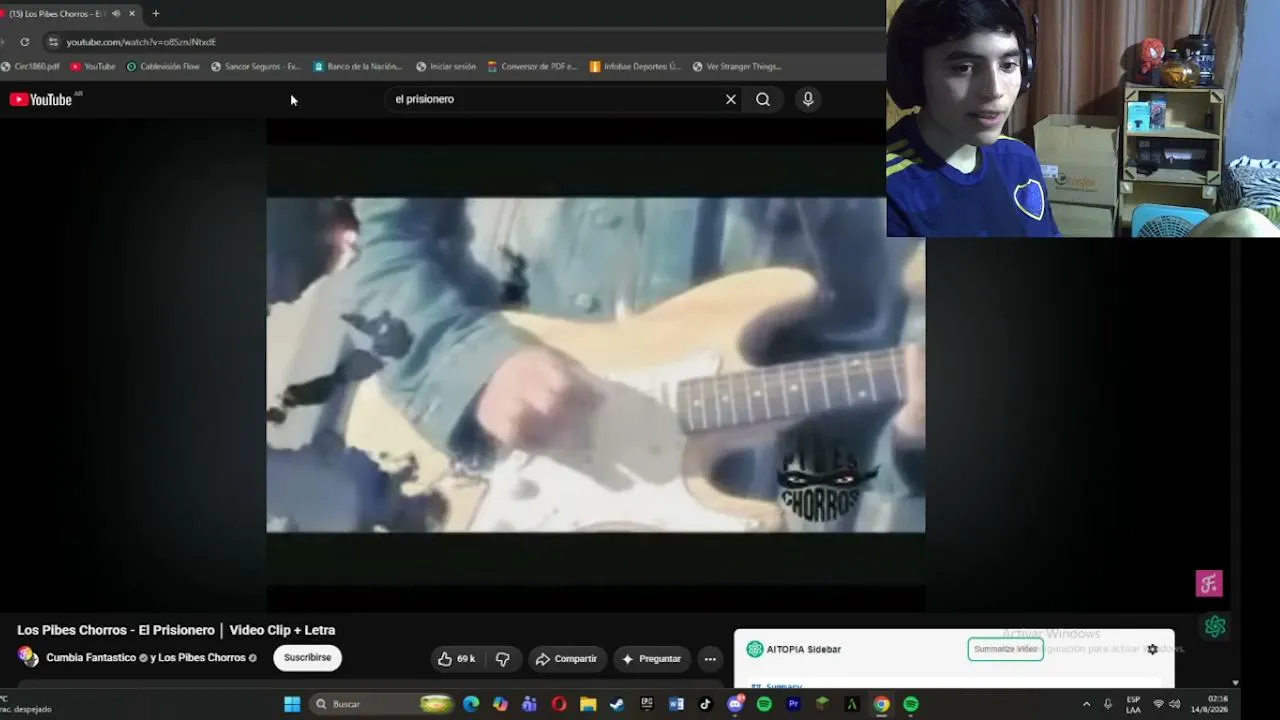Click the green AITOPIA floating icon

[x=1215, y=626]
